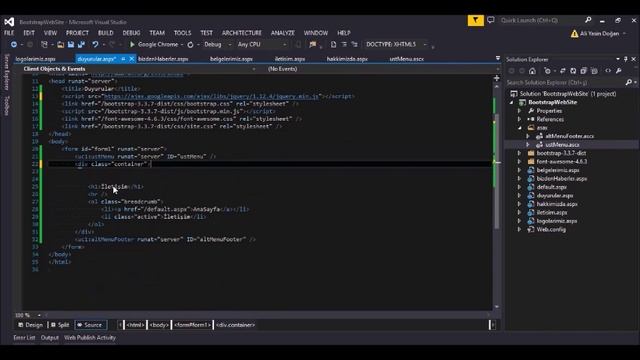Click the Search Solution Explorer field
The image size is (640, 360).
pos(565,82)
